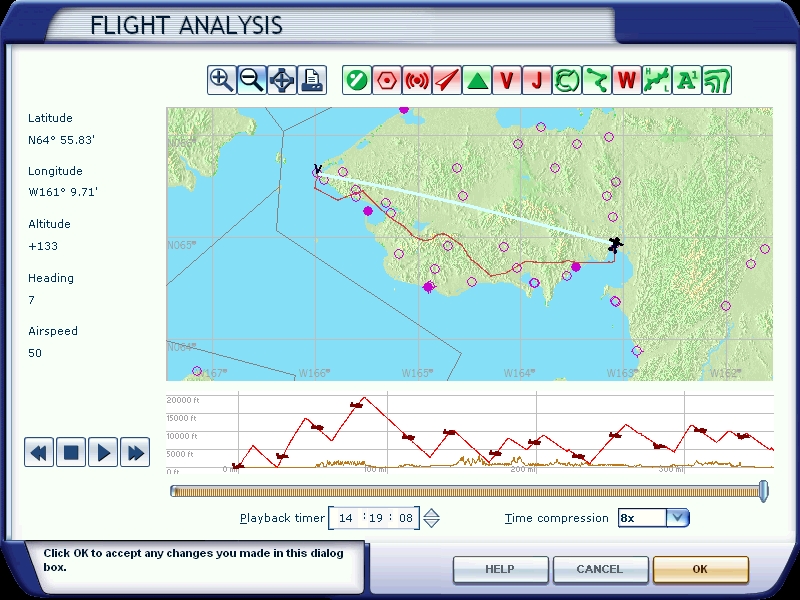800x600 pixels.
Task: Toggle the airports layer icon
Action: [x=357, y=80]
